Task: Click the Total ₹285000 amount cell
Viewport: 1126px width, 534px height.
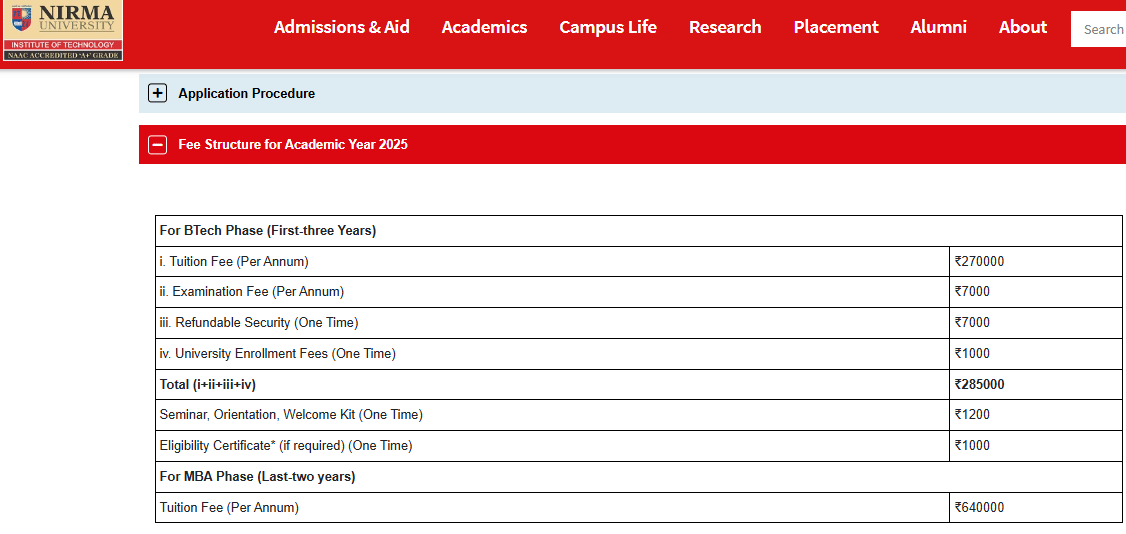Action: 980,385
